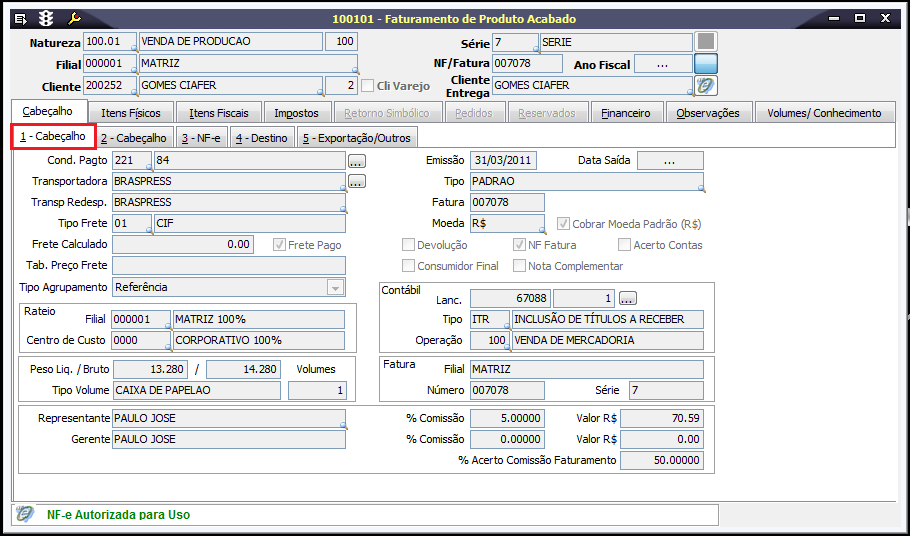Click ellipsis button beside Contábil Lanc.
Image resolution: width=910 pixels, height=536 pixels.
click(627, 299)
